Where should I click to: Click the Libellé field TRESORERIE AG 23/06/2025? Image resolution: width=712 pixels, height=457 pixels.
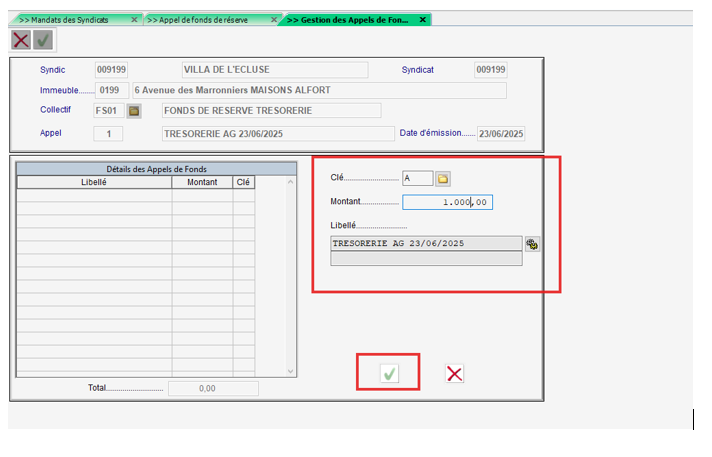click(425, 243)
